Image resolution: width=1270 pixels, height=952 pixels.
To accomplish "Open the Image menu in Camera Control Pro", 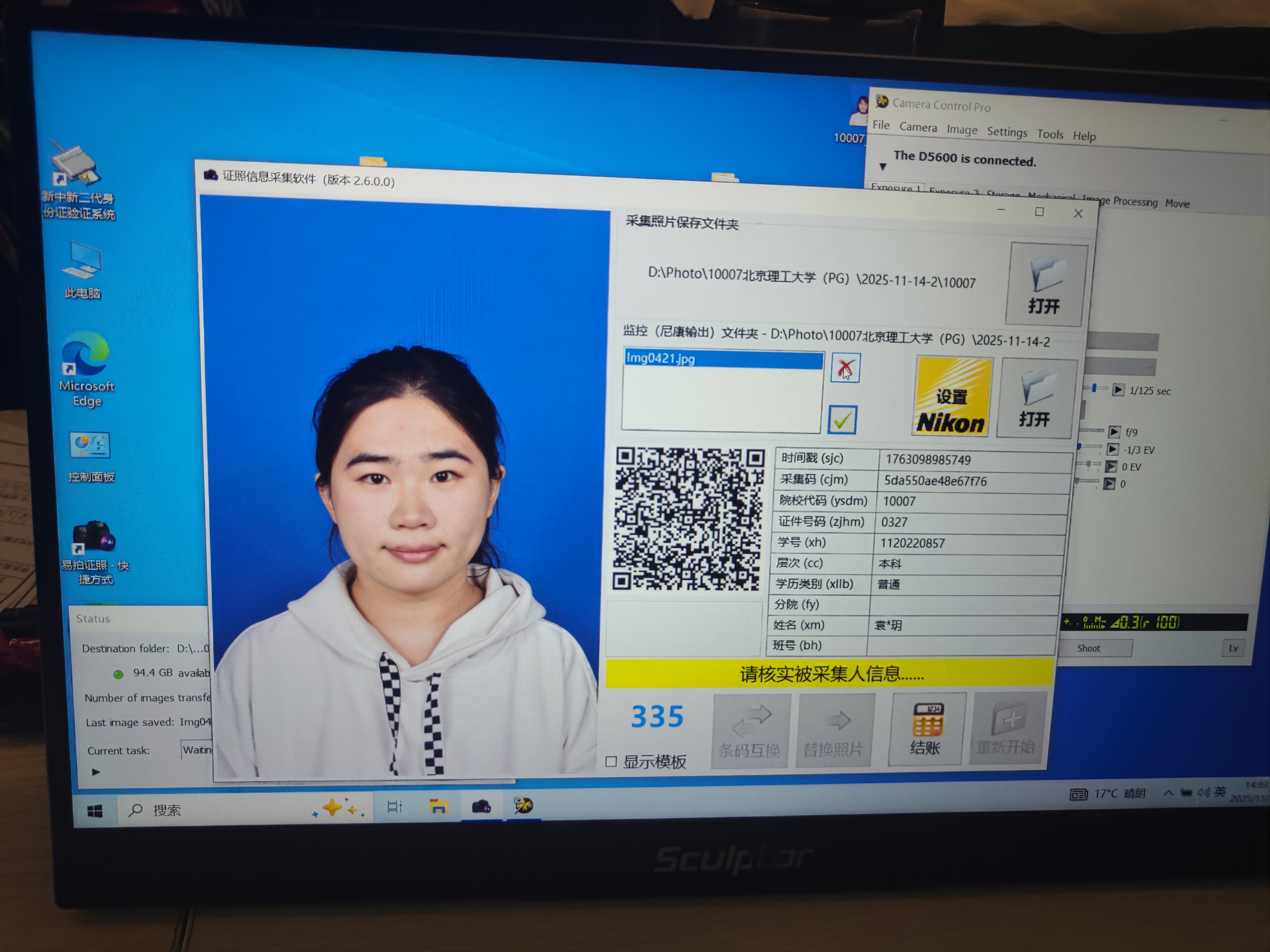I will point(962,129).
